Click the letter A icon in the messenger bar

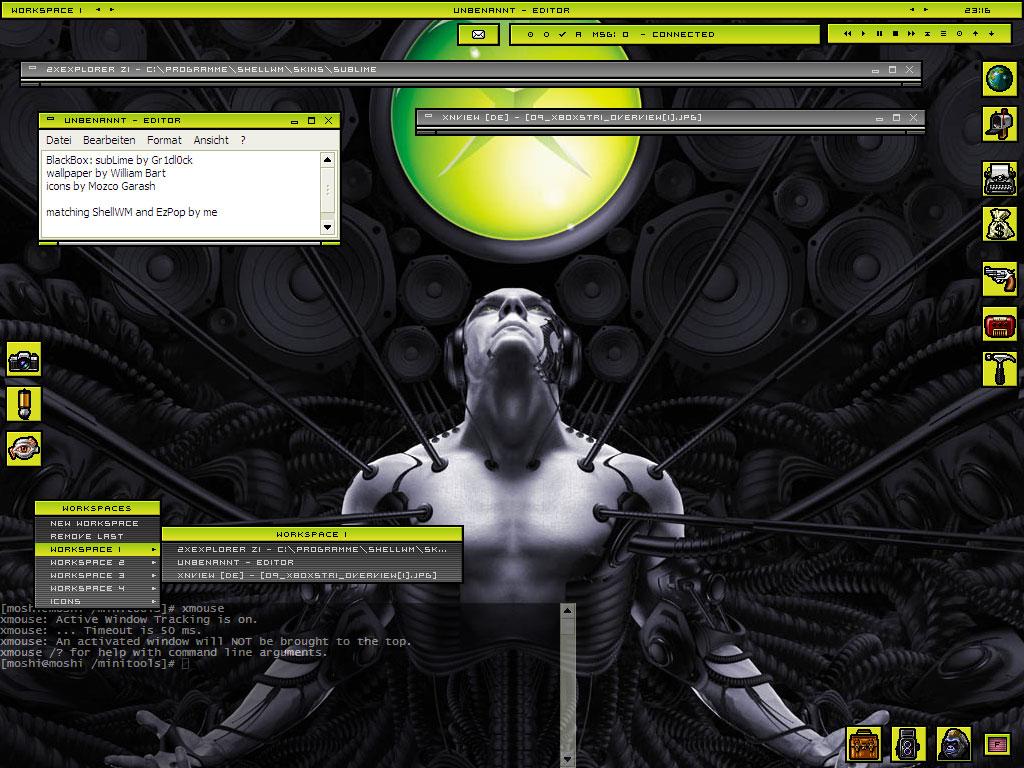coord(579,35)
